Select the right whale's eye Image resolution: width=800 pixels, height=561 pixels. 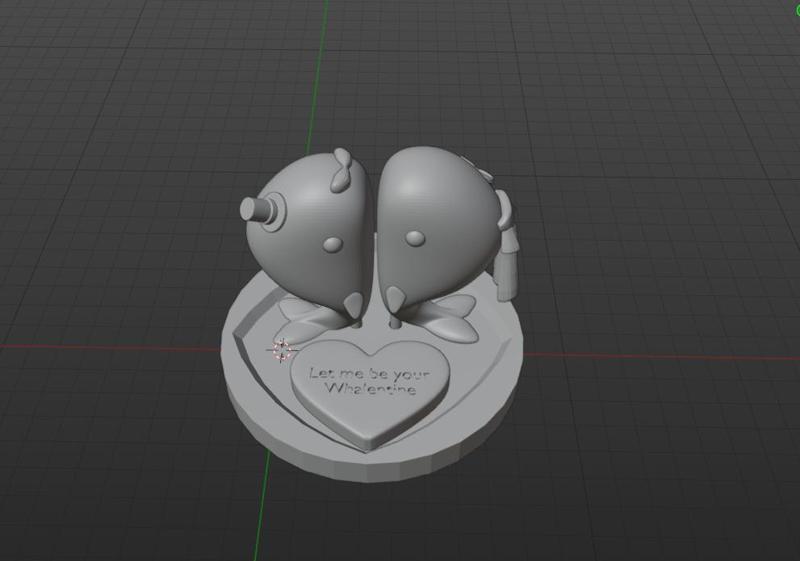415,238
